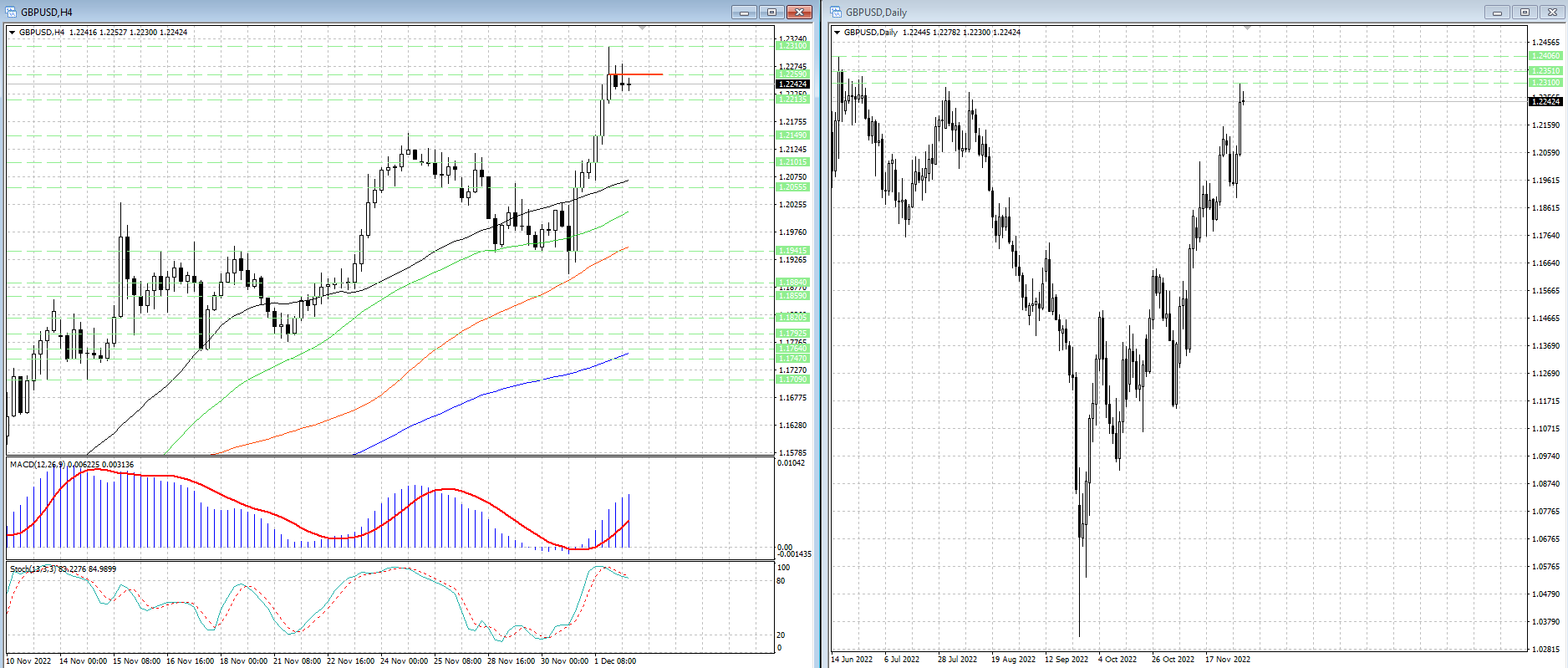Click the green 1.23100 level label in the Daily chart
The width and height of the screenshot is (1568, 668).
pyautogui.click(x=1545, y=83)
